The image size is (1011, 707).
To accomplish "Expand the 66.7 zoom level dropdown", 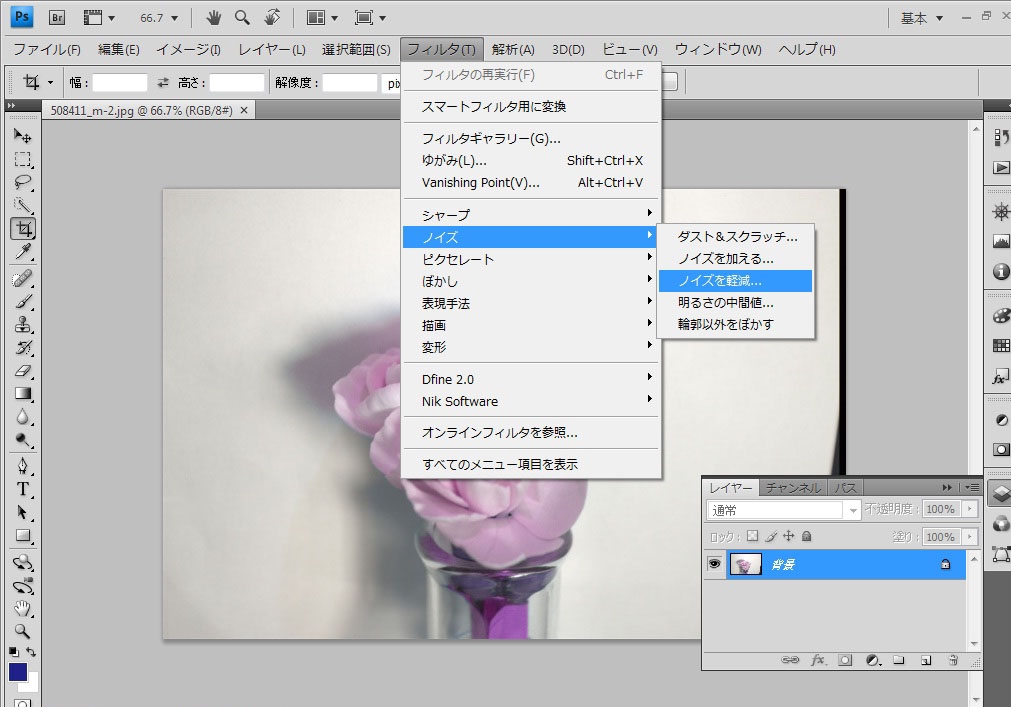I will point(159,18).
